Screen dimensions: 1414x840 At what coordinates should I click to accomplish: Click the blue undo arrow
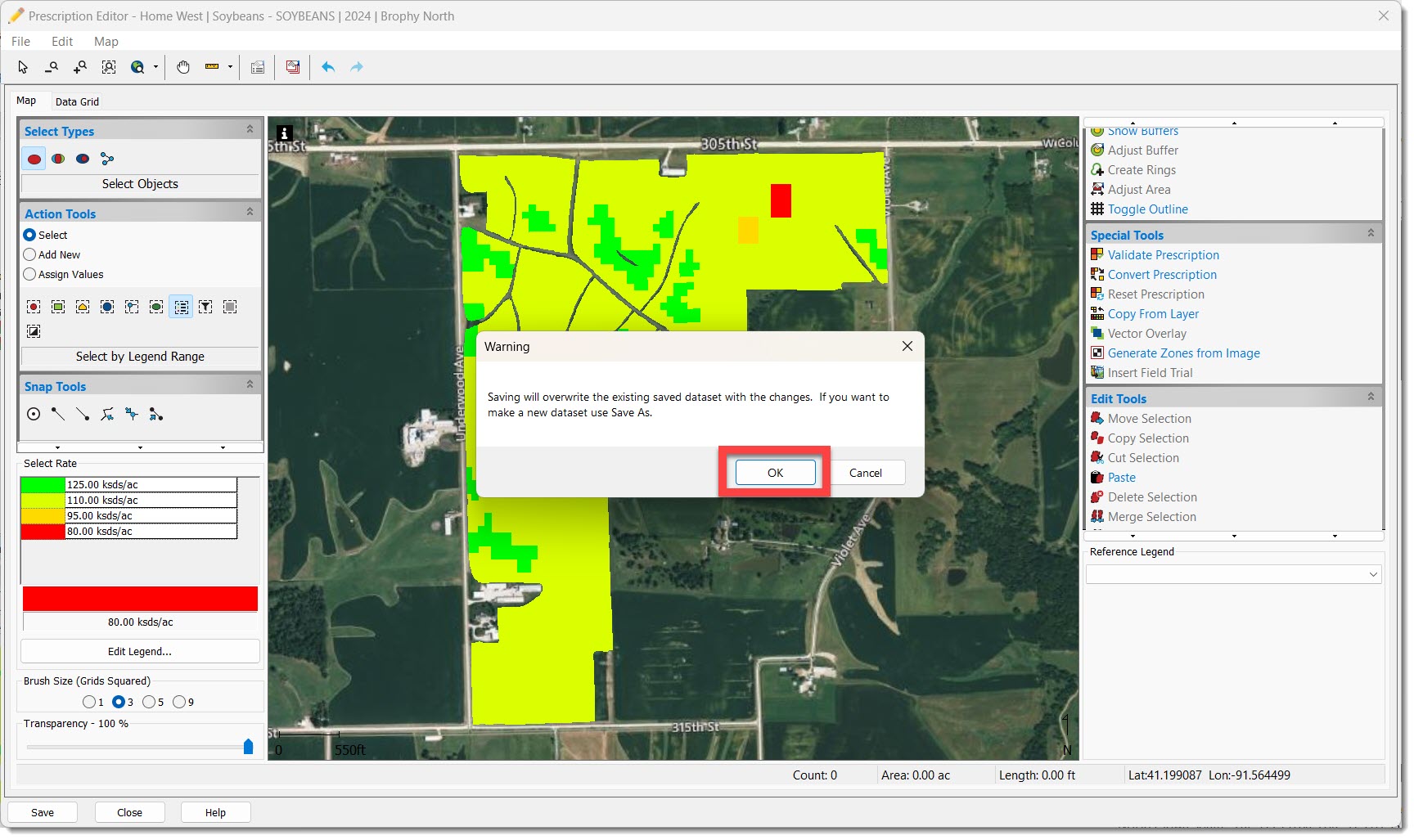click(x=328, y=67)
